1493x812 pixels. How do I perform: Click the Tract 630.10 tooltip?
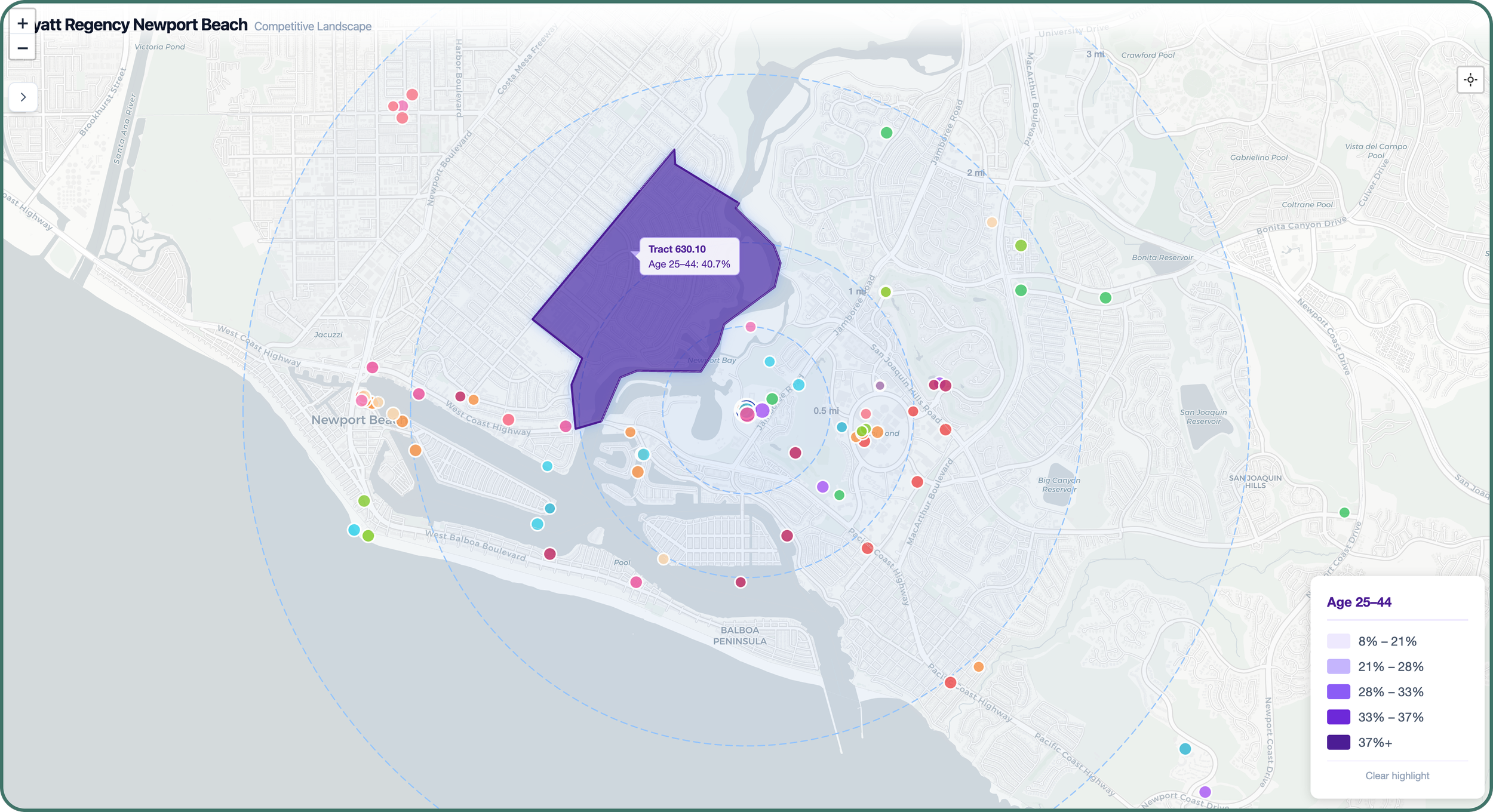[689, 257]
